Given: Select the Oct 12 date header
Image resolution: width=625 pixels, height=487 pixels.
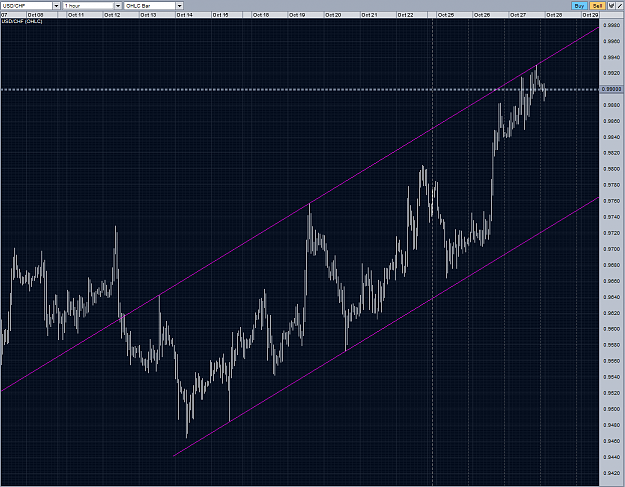Looking at the screenshot, I should (112, 15).
